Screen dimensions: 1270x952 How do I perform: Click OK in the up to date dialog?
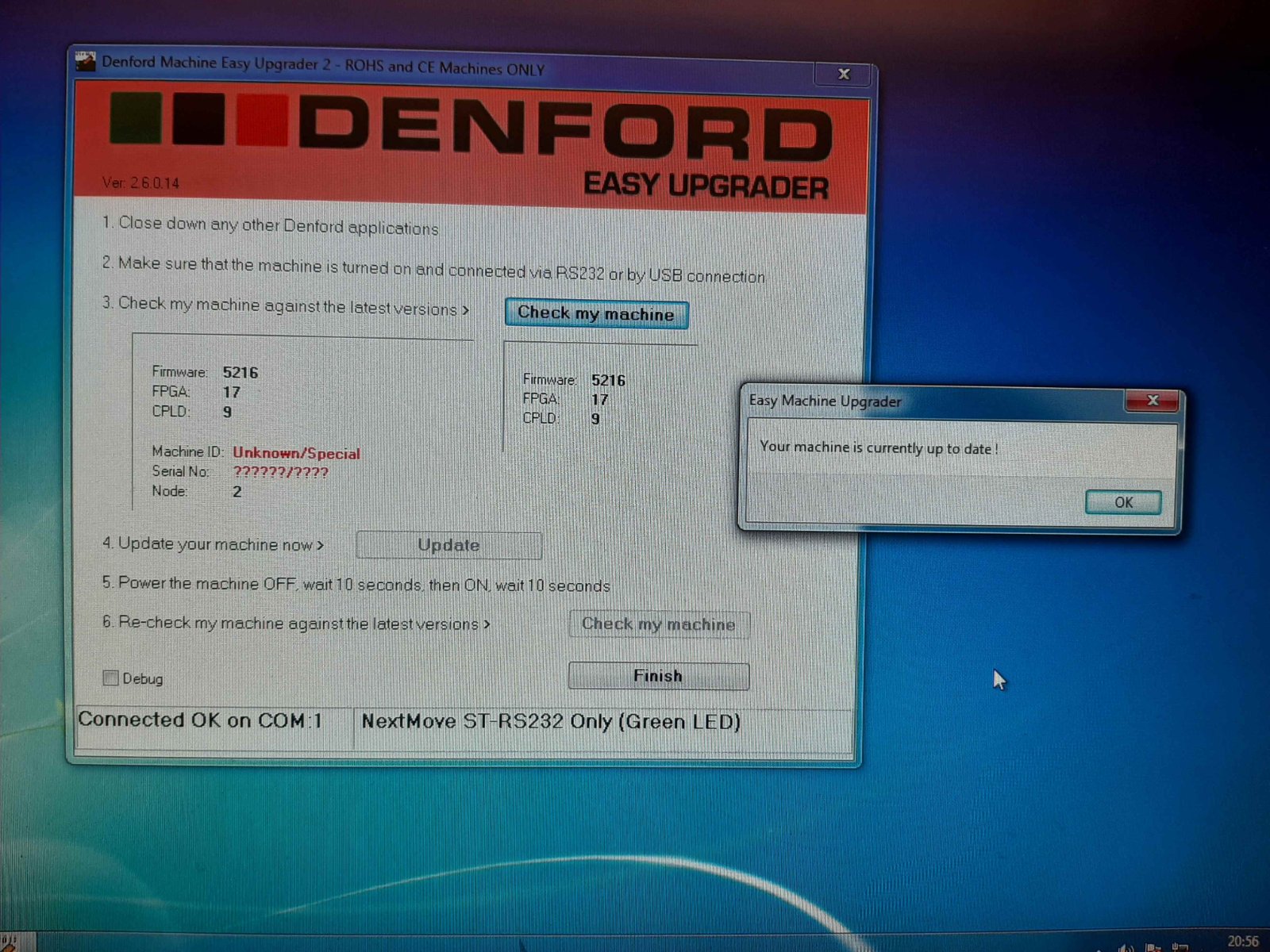1123,502
